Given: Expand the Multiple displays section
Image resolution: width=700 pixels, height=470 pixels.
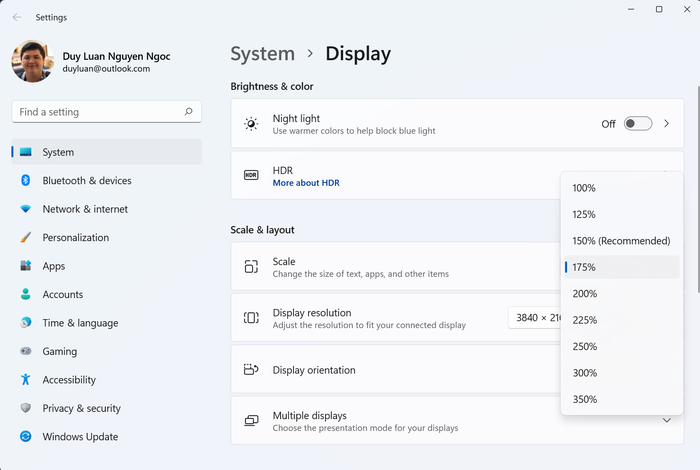Looking at the screenshot, I should pyautogui.click(x=667, y=421).
